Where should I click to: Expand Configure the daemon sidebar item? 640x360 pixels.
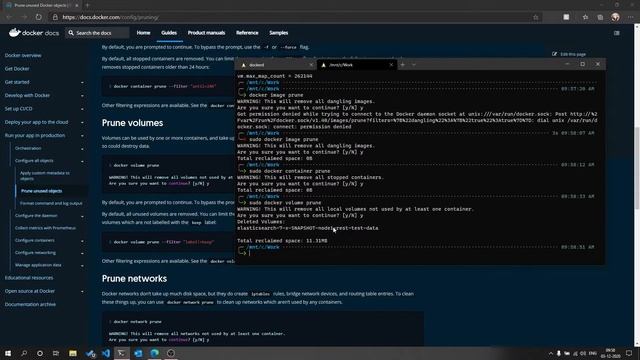click(82, 216)
